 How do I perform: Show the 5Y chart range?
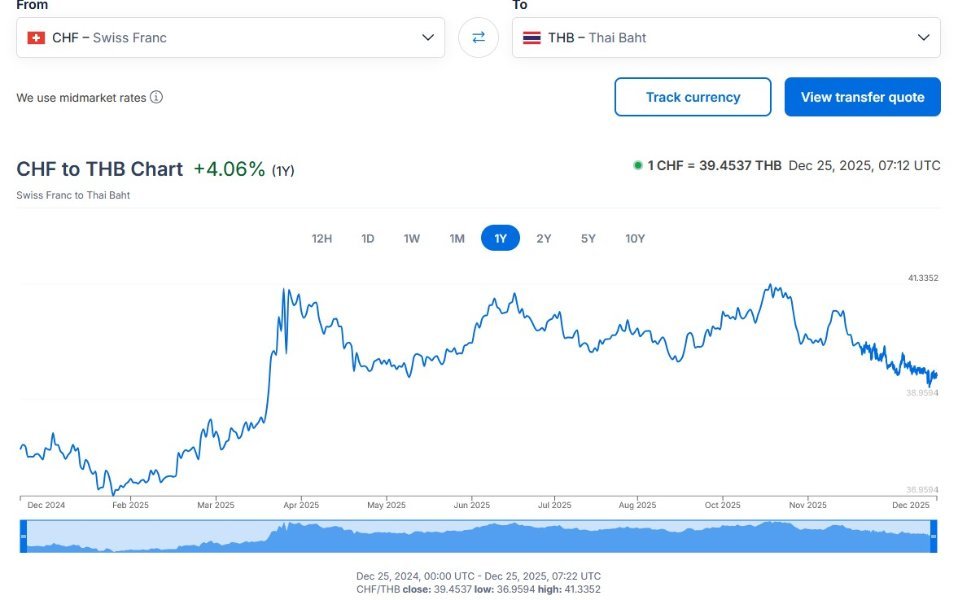pos(588,239)
